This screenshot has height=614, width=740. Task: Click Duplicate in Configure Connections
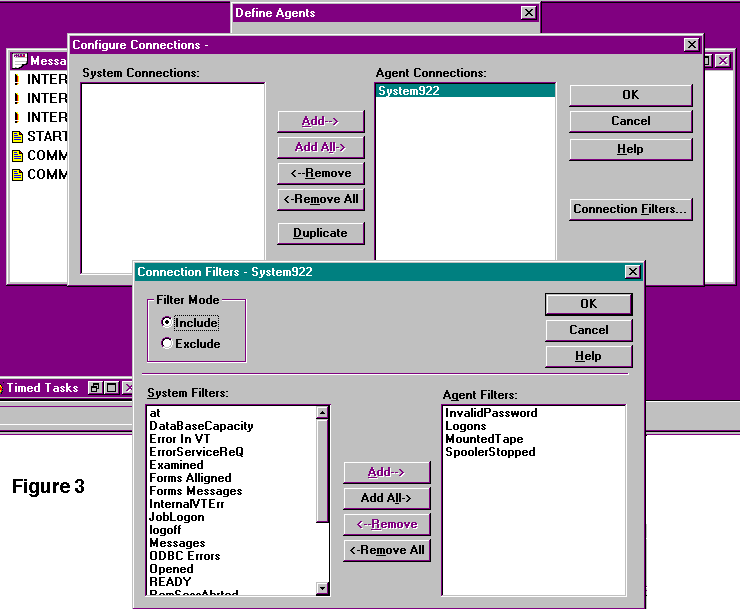coord(320,233)
